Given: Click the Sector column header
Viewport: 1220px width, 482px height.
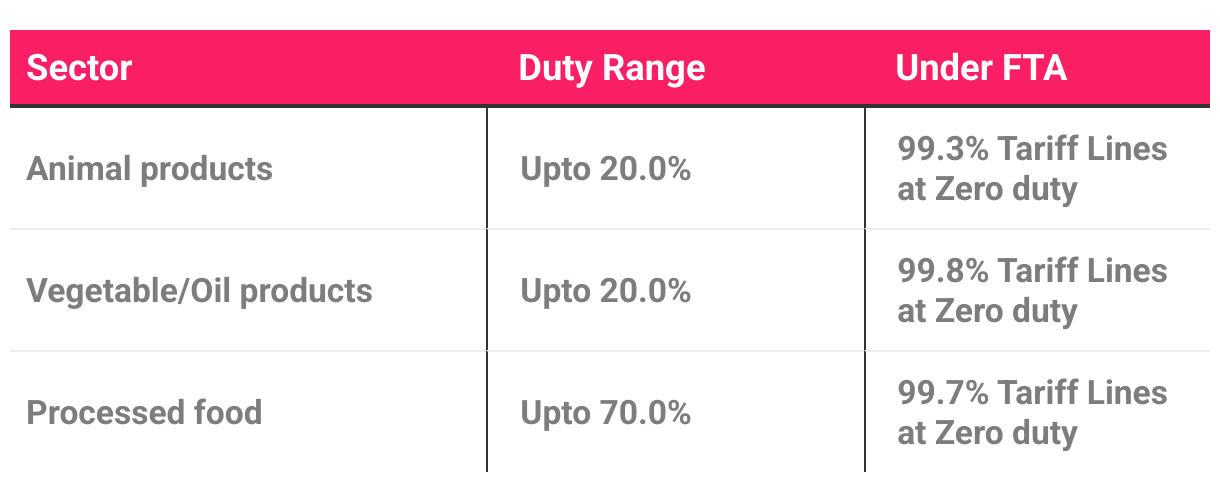Looking at the screenshot, I should click(79, 69).
